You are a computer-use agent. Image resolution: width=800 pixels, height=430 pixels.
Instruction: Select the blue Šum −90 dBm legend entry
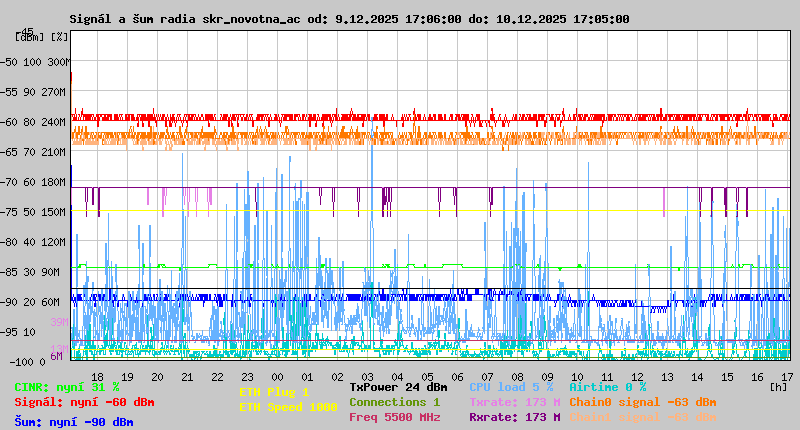click(x=73, y=422)
